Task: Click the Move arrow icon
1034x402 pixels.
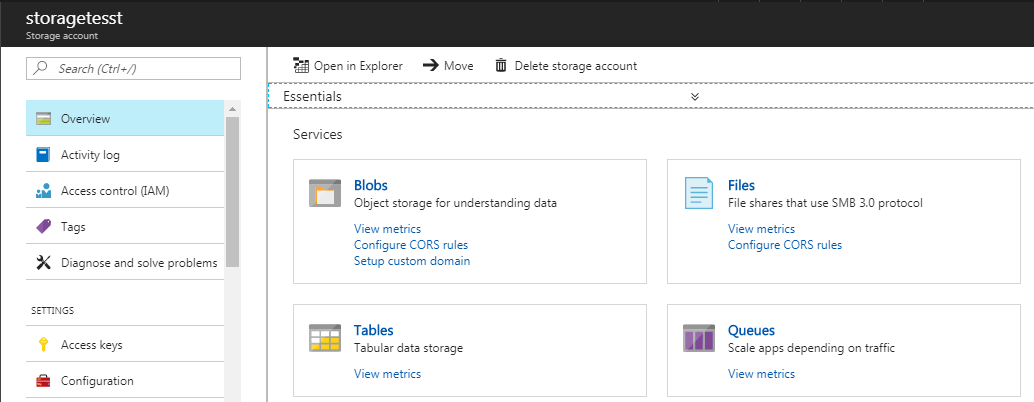Action: click(431, 65)
